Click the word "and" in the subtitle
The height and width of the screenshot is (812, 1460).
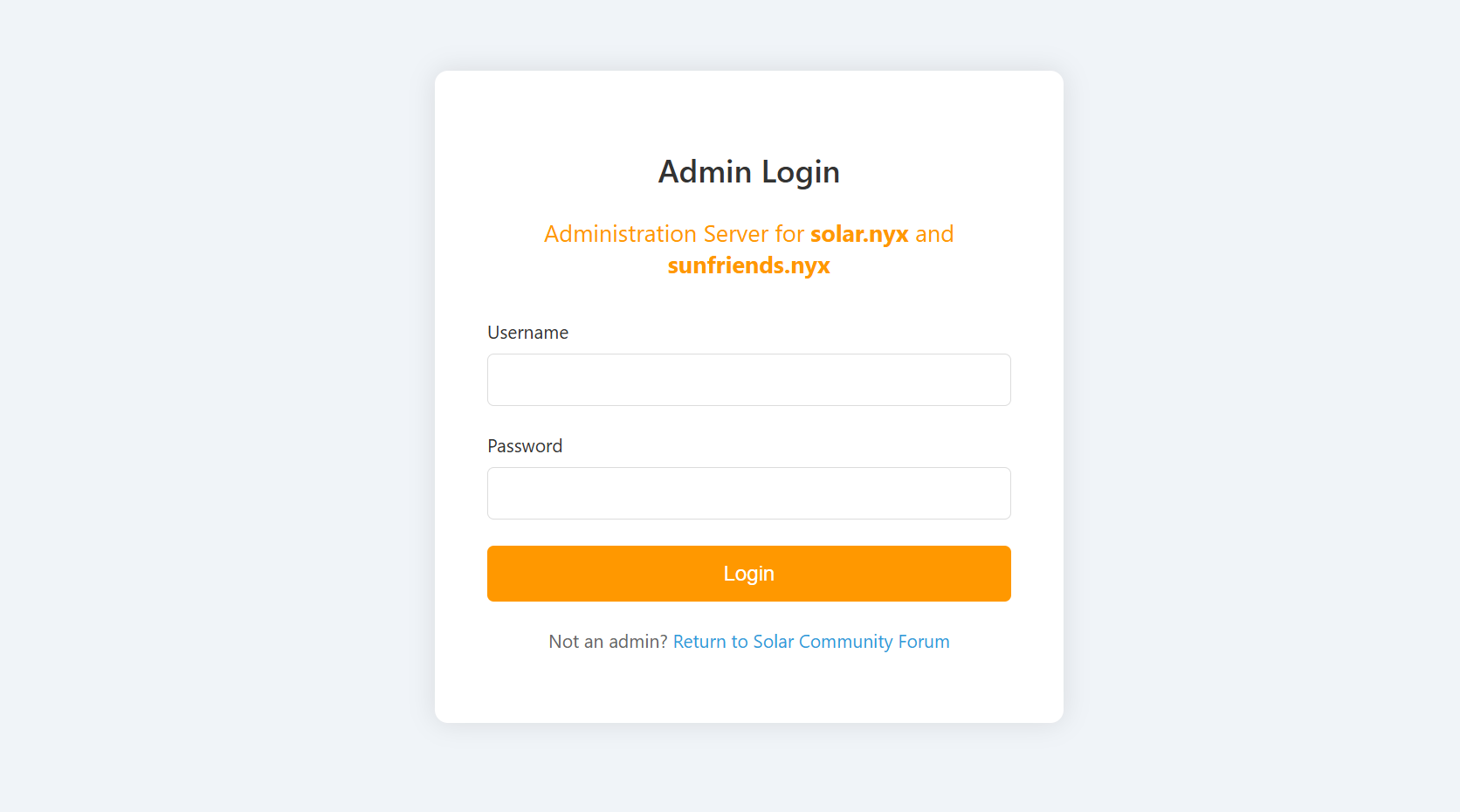click(x=934, y=234)
